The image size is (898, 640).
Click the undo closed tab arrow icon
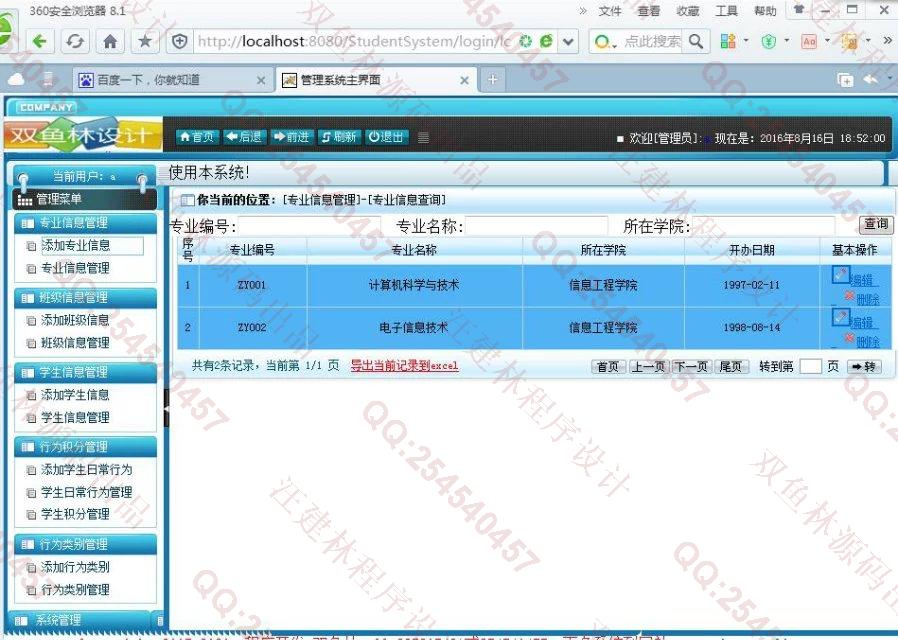pos(871,80)
